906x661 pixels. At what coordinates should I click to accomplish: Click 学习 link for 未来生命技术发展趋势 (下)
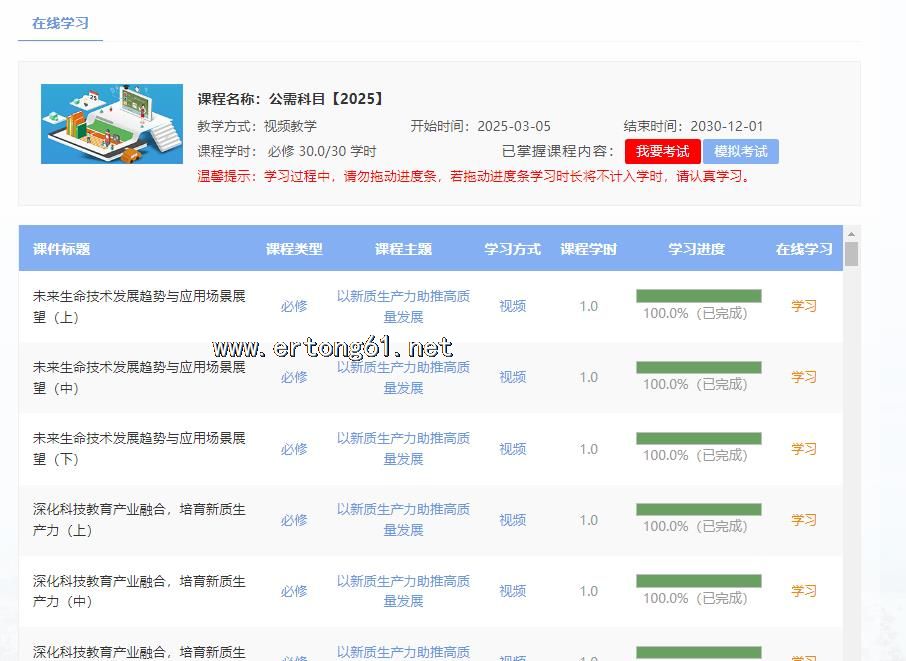click(804, 449)
